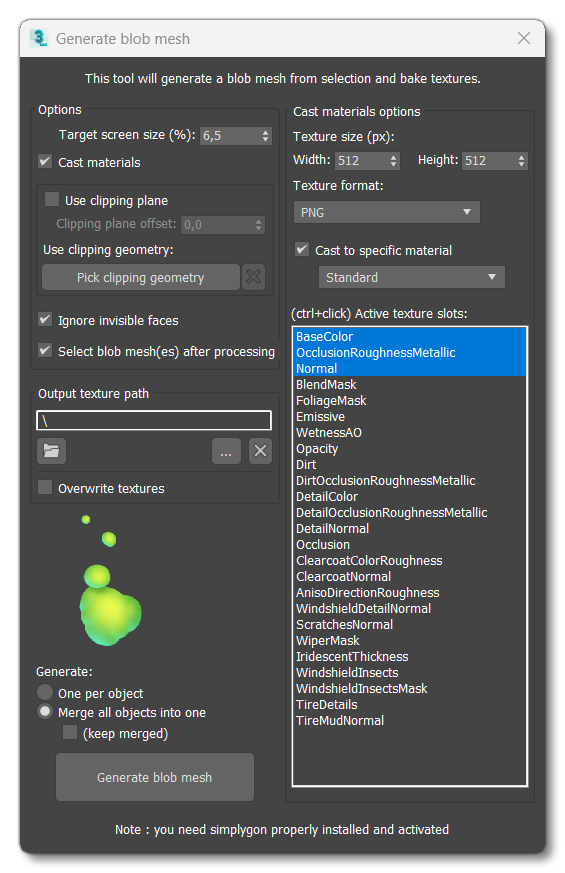Select DetailNormal texture slot
Screen dimensions: 565x873
point(410,528)
